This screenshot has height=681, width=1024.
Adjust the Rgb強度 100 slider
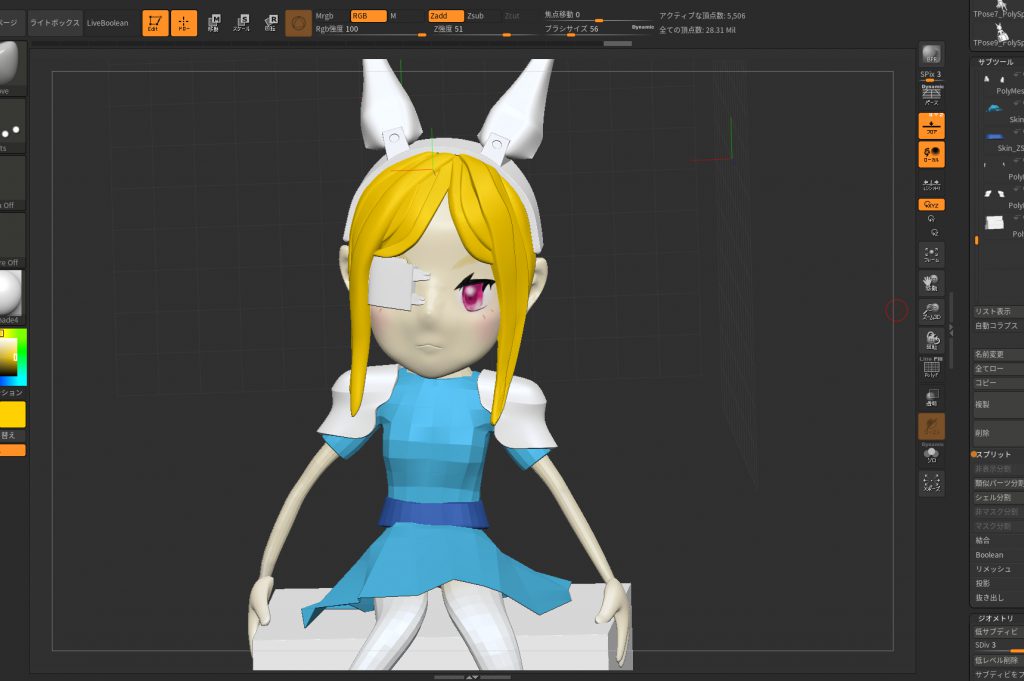370,29
